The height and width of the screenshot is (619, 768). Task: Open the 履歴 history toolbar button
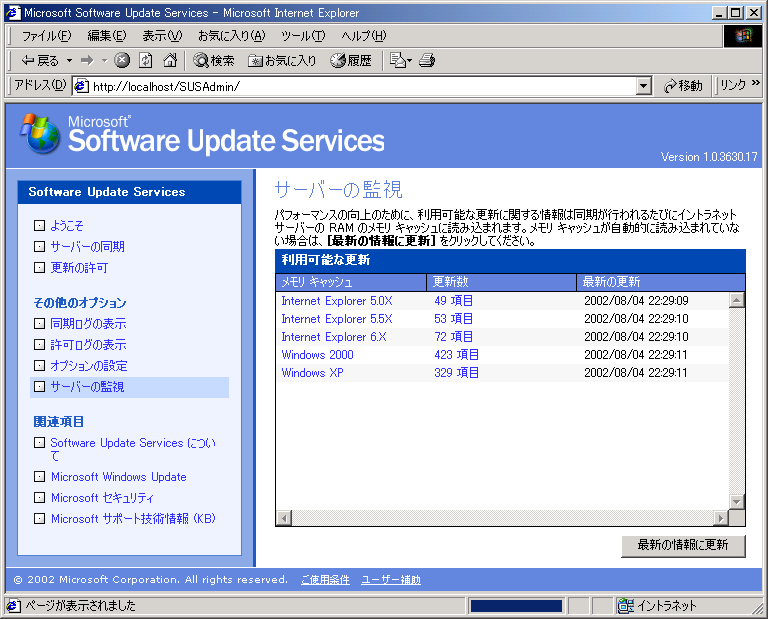click(351, 60)
